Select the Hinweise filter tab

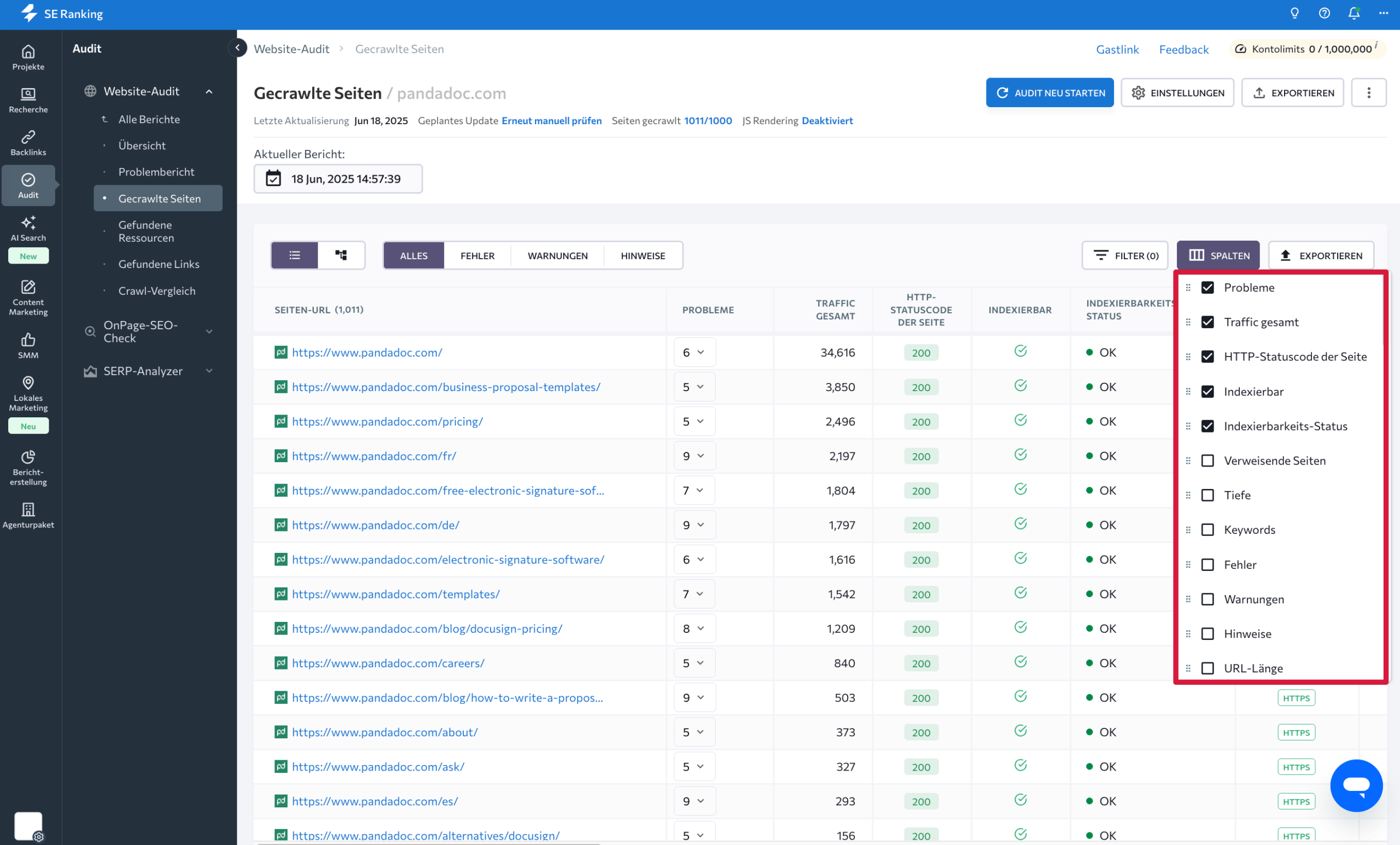(643, 255)
